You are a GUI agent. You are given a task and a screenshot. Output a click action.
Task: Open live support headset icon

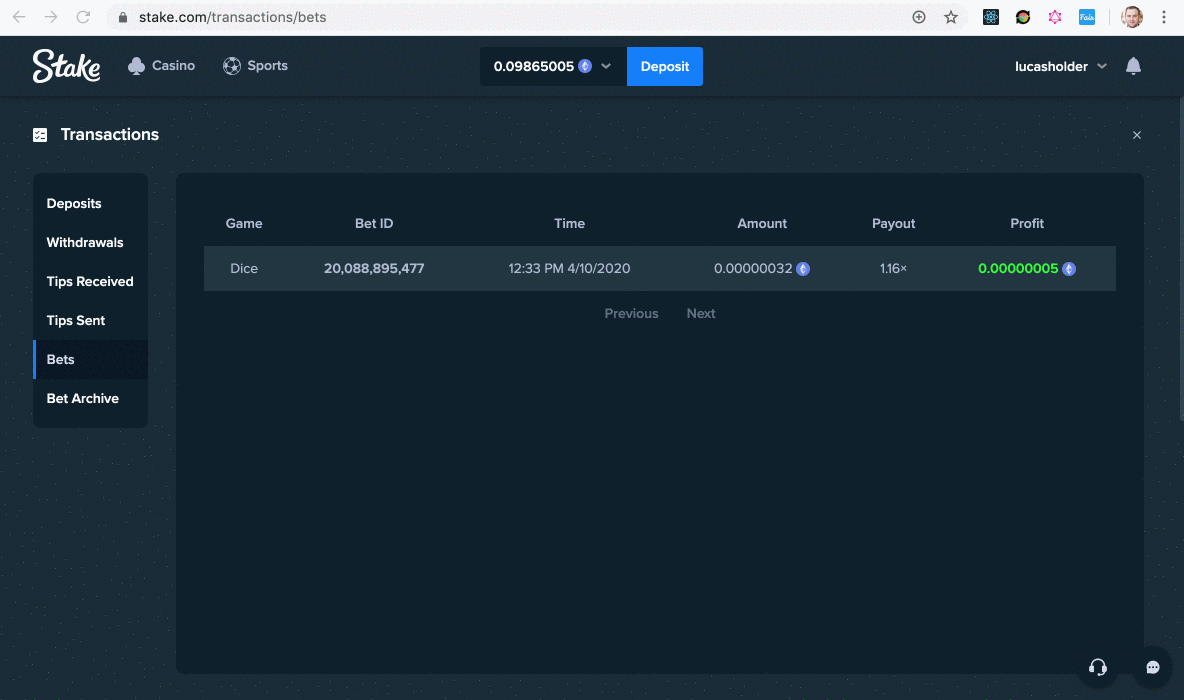(x=1098, y=667)
